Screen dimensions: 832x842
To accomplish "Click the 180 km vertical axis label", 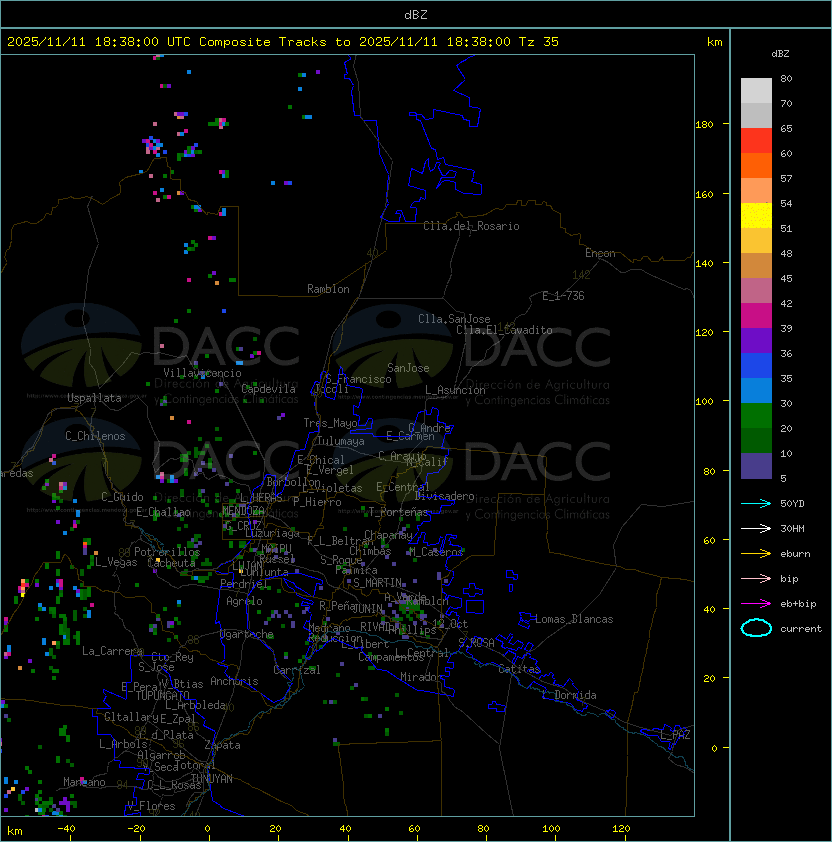I will [x=704, y=125].
